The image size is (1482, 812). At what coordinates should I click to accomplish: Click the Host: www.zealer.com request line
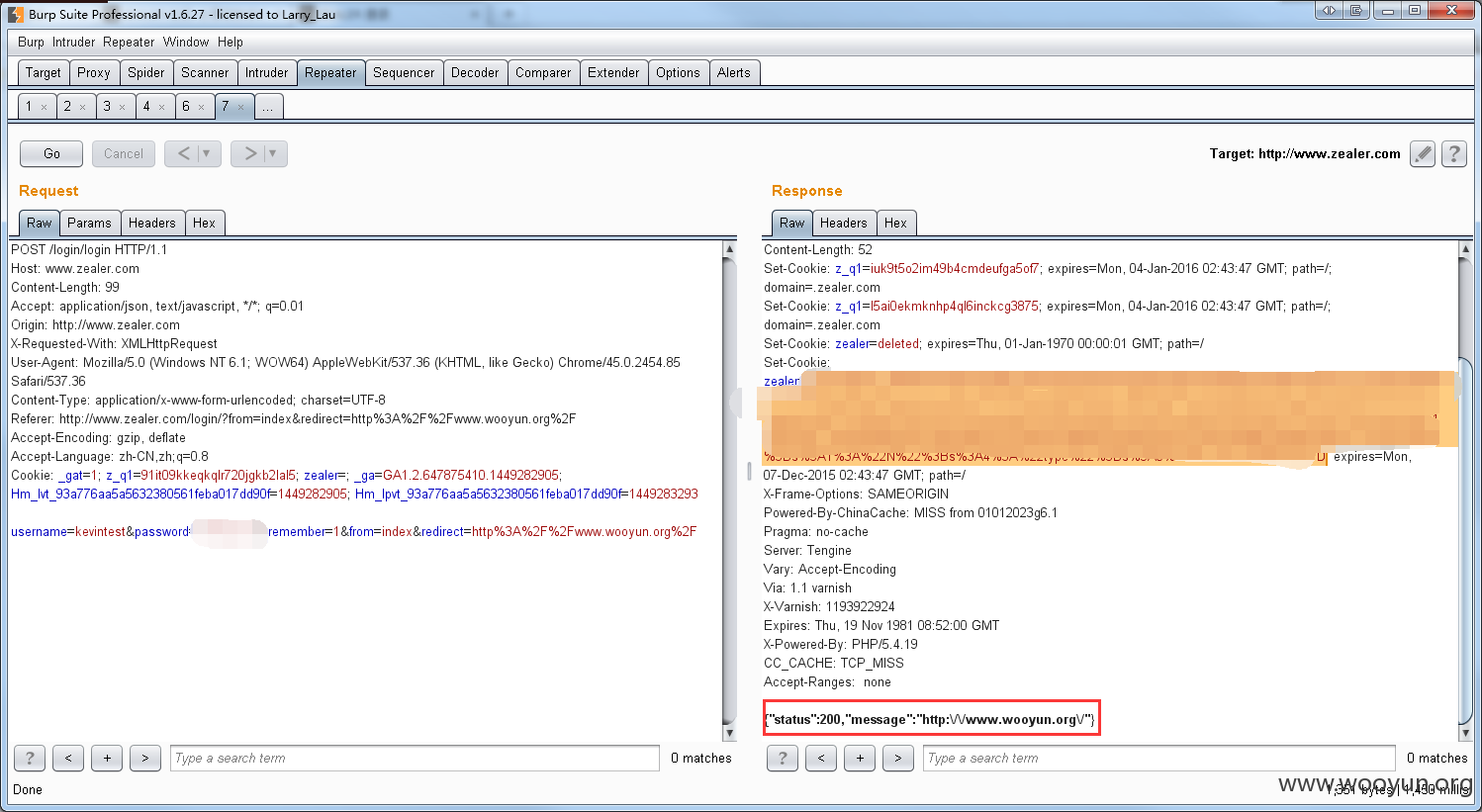(x=75, y=268)
